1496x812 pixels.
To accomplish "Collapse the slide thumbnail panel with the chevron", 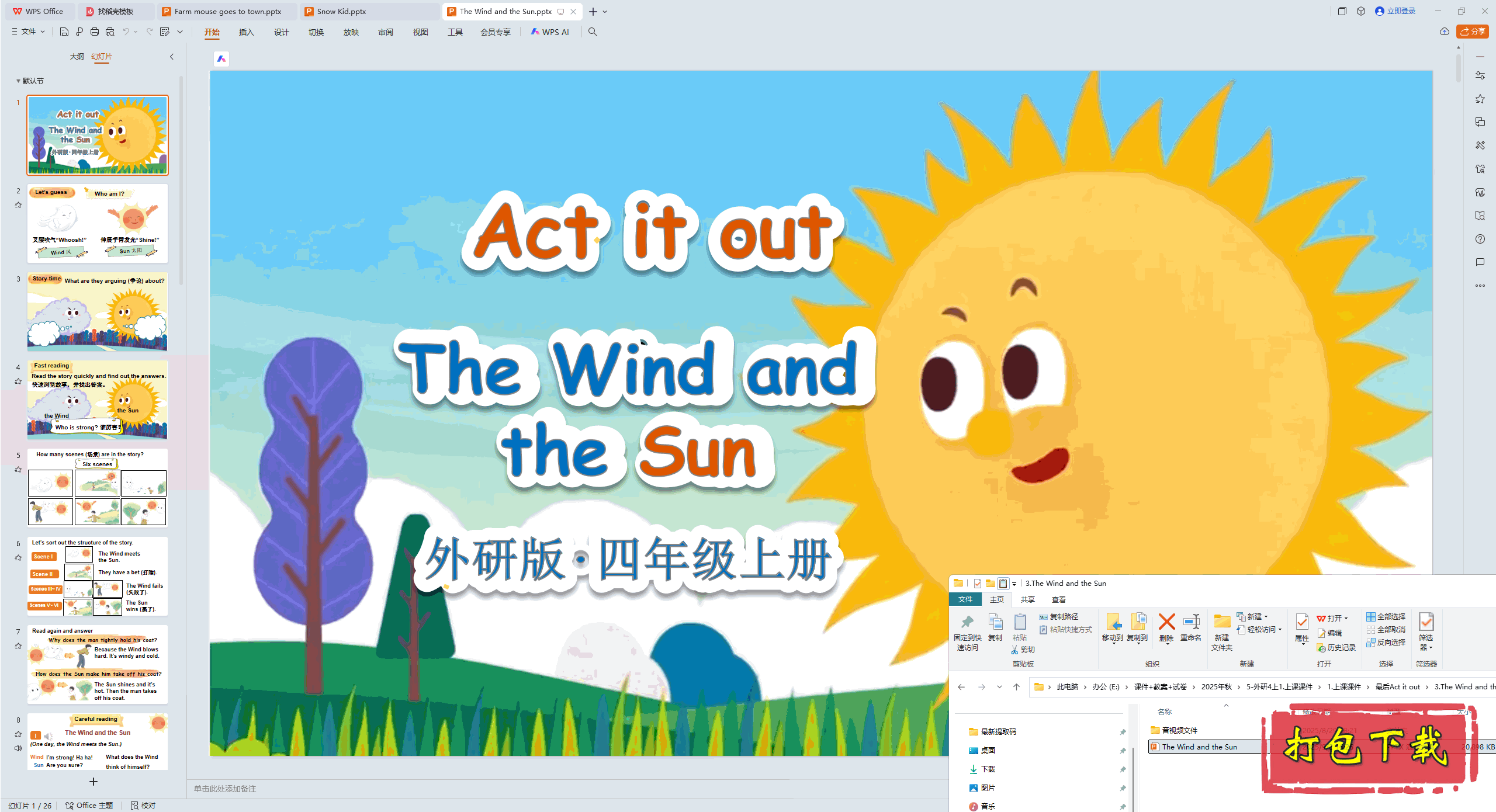I will (172, 57).
